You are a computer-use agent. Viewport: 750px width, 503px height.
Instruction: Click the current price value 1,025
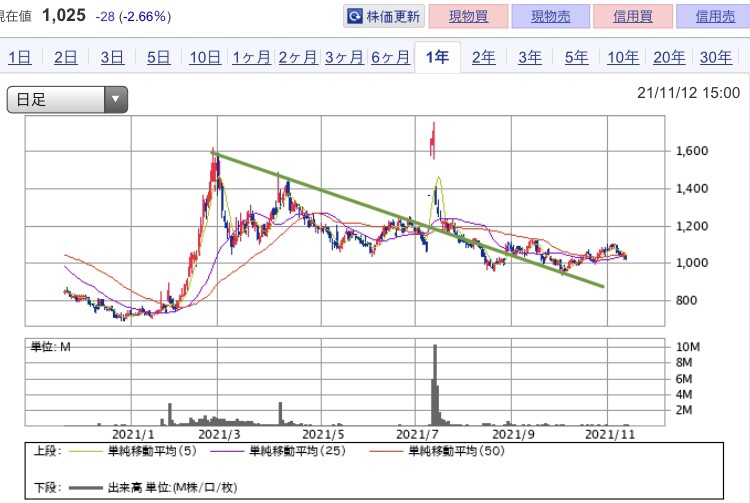point(64,16)
